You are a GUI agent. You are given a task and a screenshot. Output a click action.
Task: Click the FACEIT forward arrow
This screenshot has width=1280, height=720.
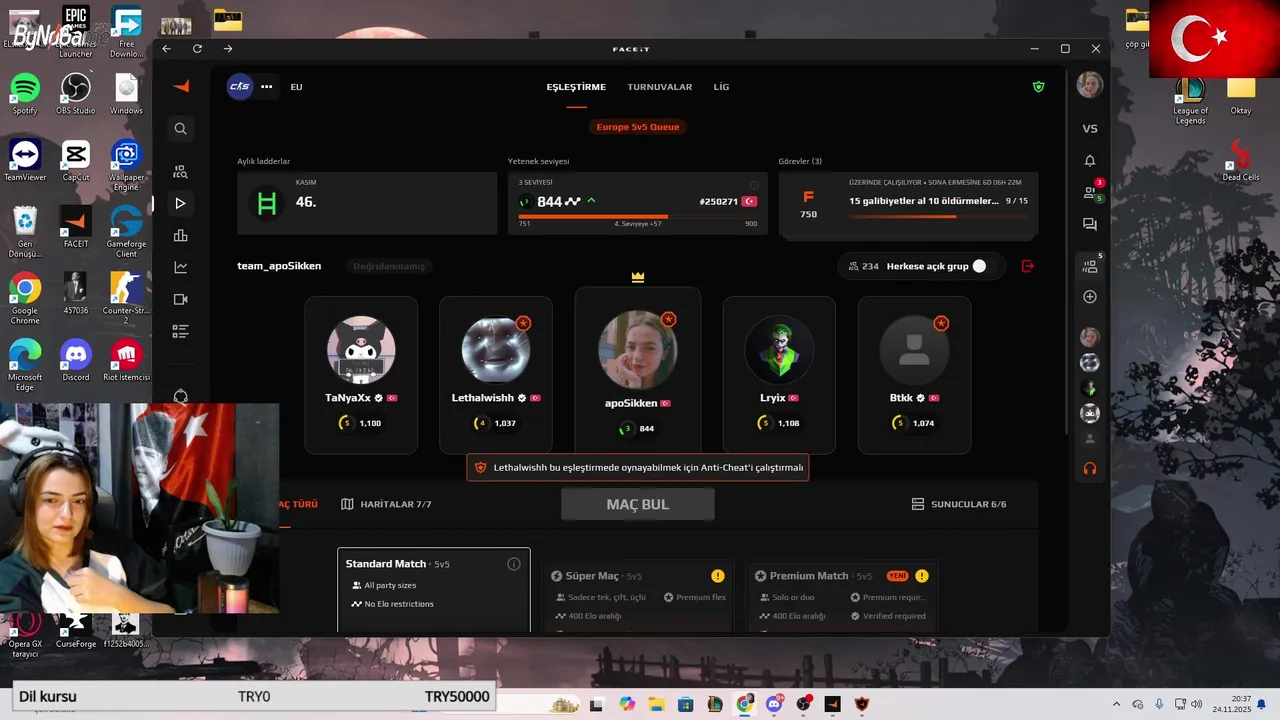point(228,49)
